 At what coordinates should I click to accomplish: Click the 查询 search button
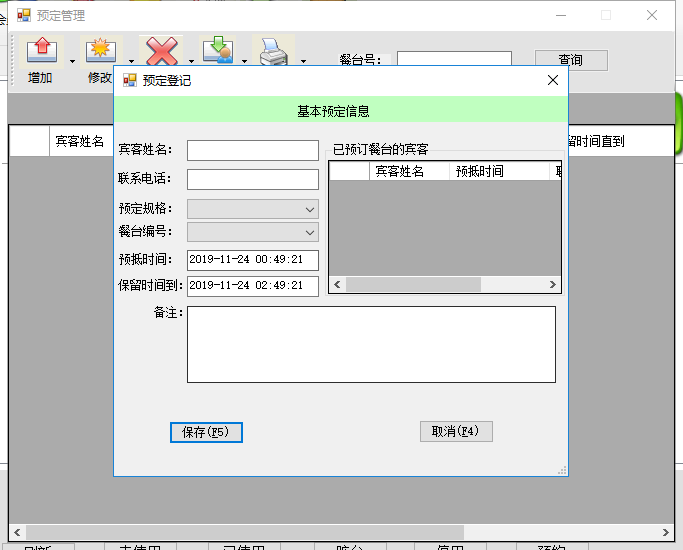[571, 60]
